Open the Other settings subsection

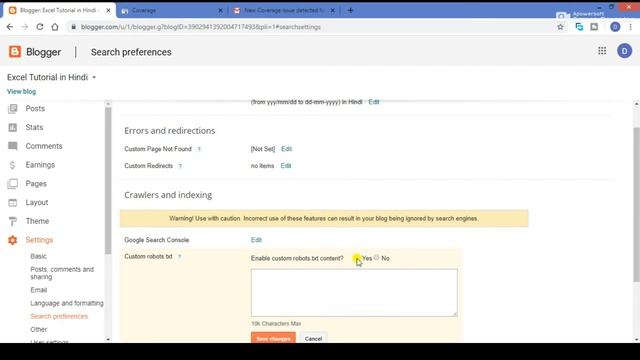39,329
